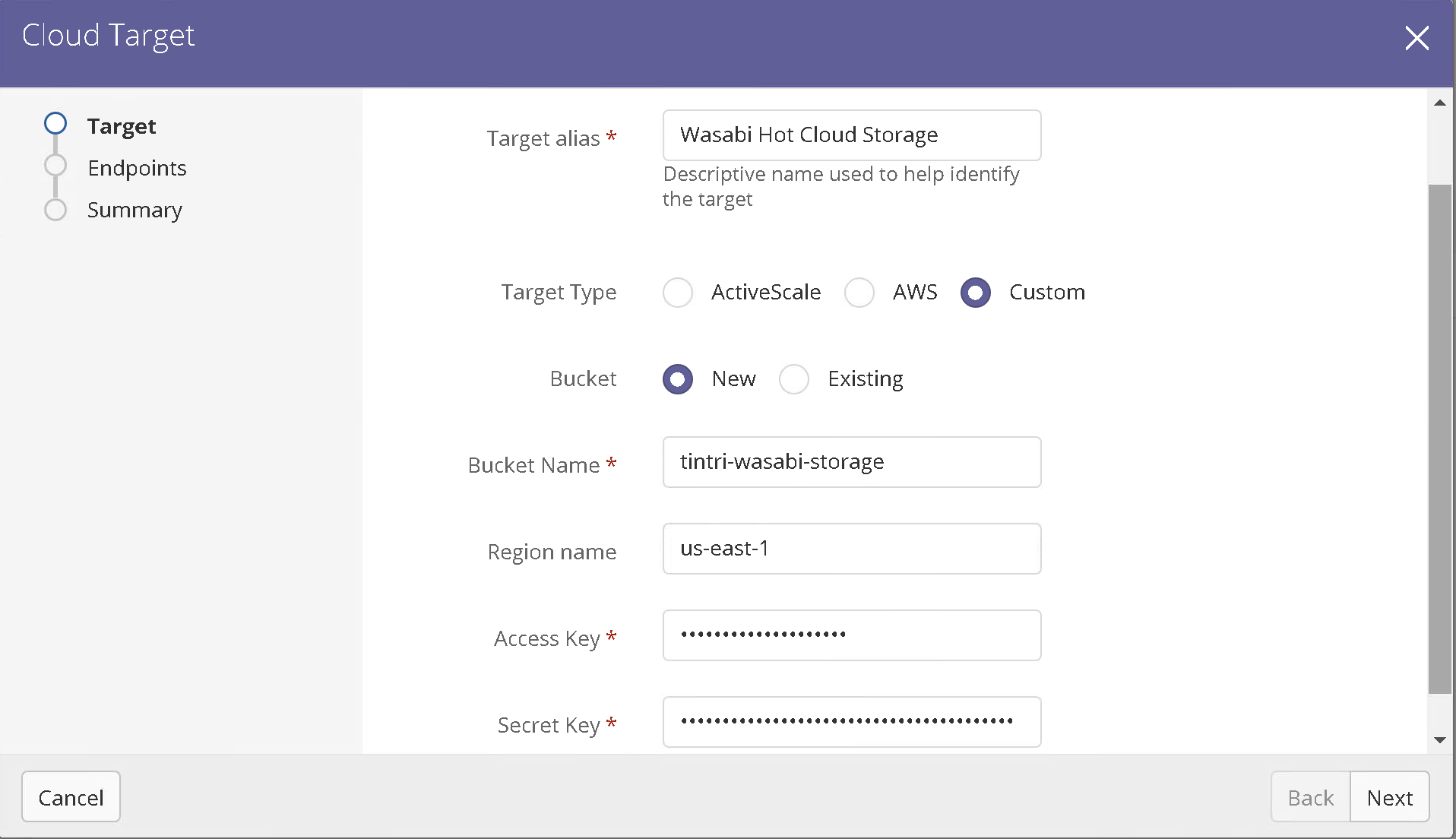Click into the Secret Key field

[x=852, y=722]
